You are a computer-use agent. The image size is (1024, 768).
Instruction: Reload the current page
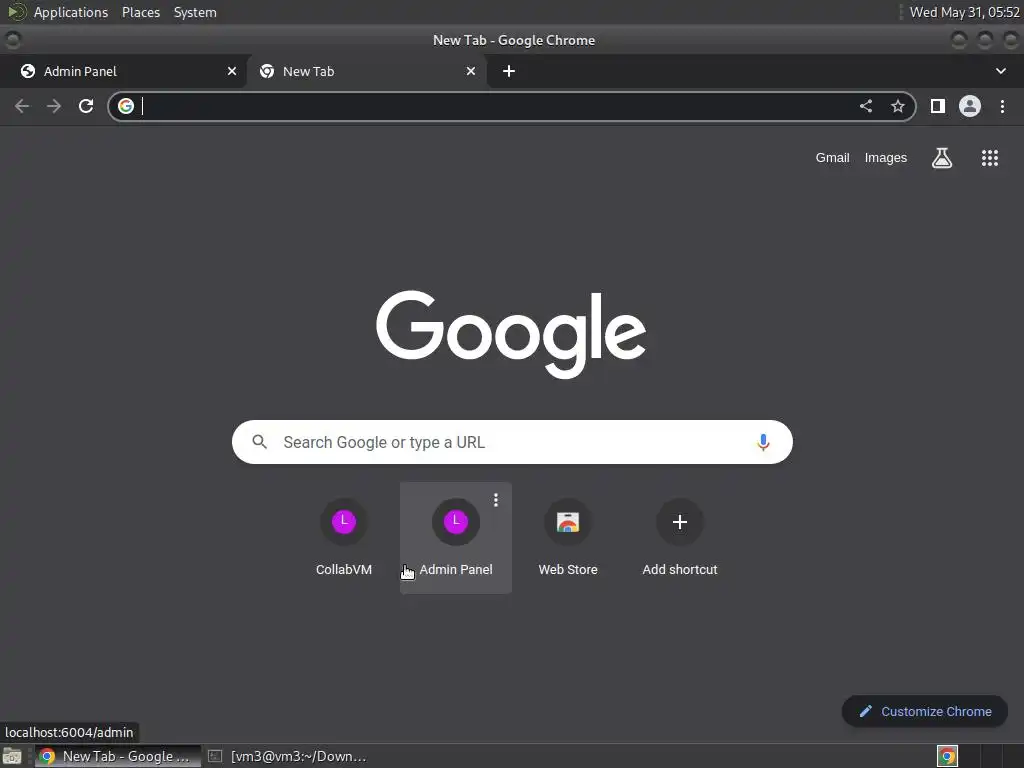pos(86,106)
